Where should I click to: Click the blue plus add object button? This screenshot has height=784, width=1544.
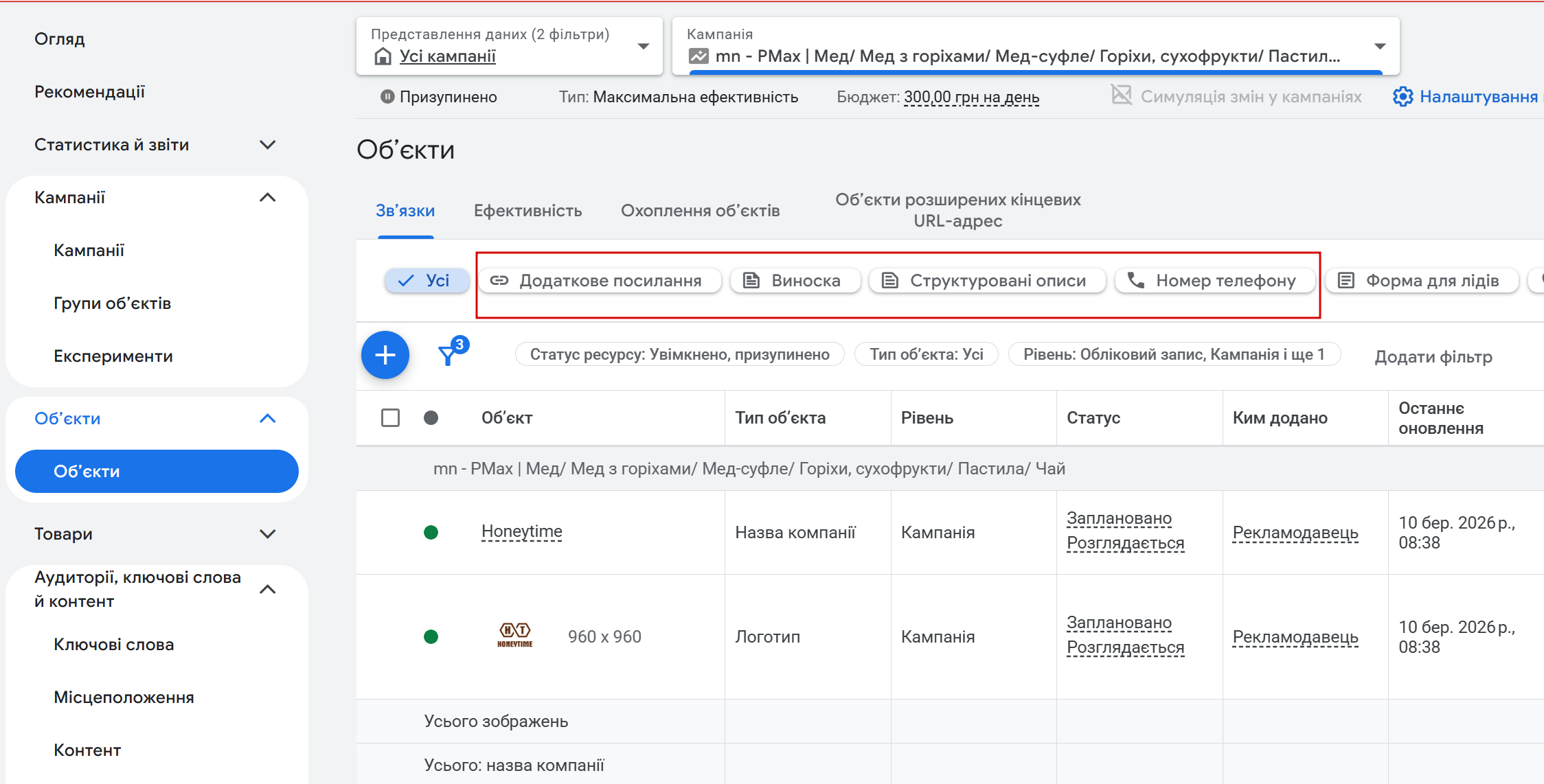coord(385,355)
